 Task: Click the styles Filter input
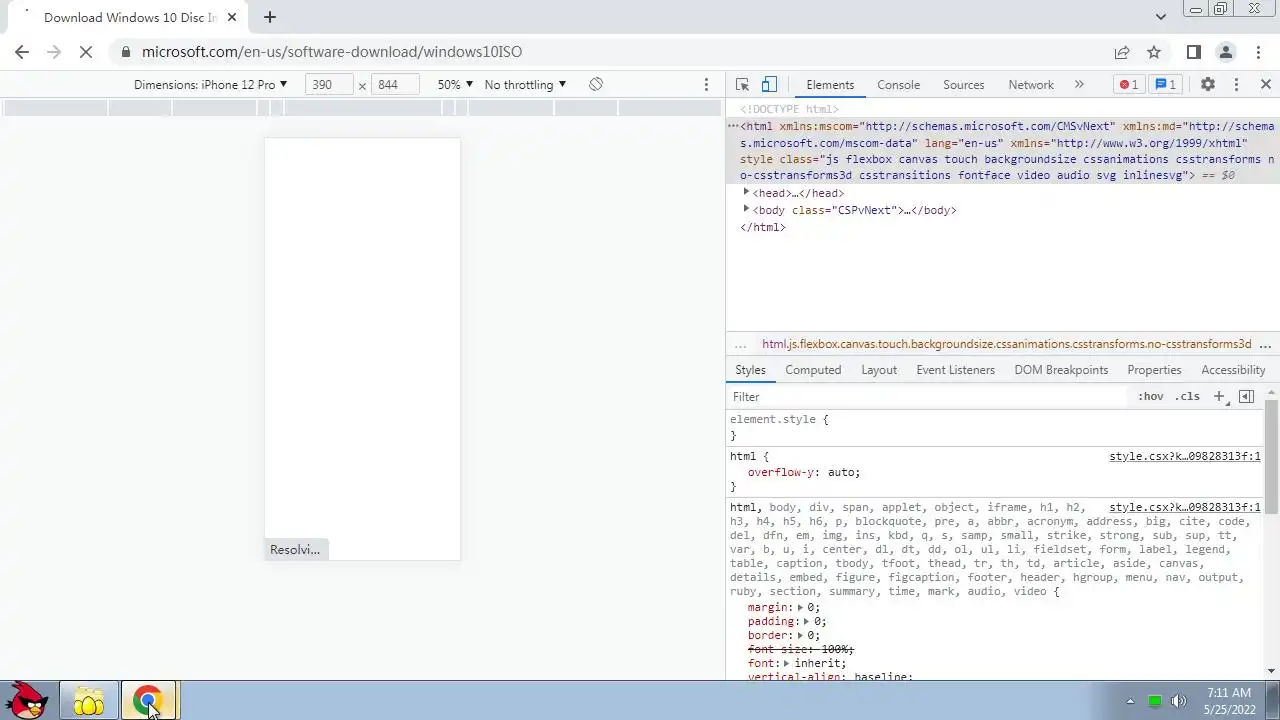(928, 397)
